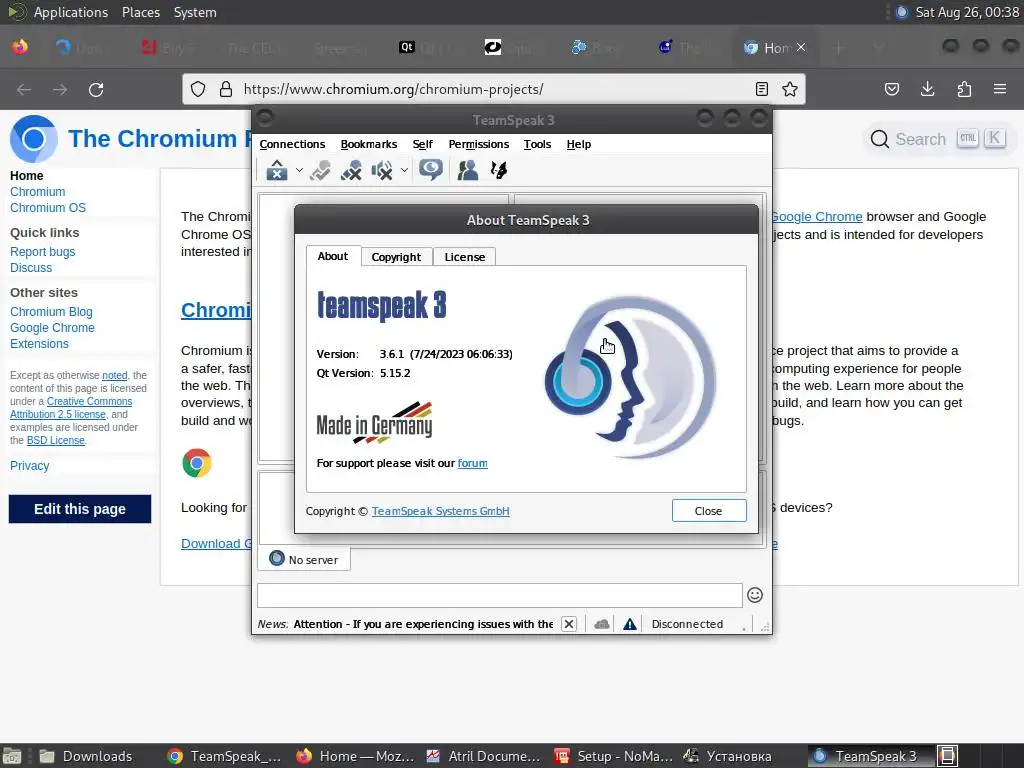The height and width of the screenshot is (768, 1024).
Task: Go forward in Firefox history
Action: 60,89
